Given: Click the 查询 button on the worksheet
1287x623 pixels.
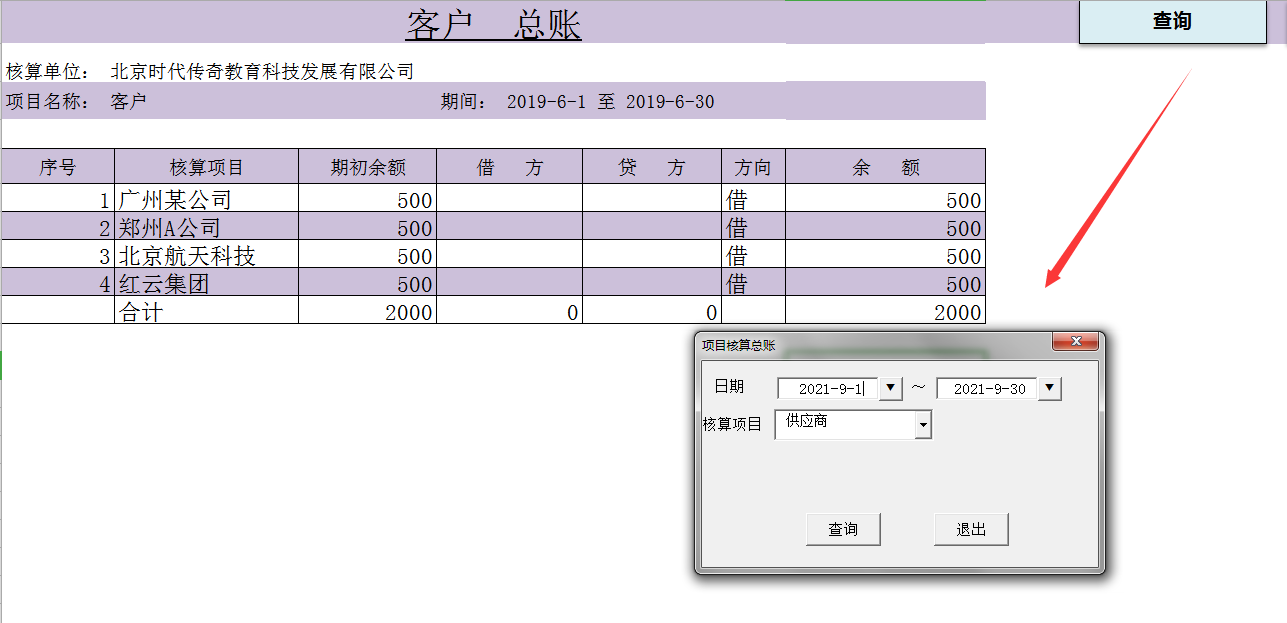Looking at the screenshot, I should point(1170,21).
